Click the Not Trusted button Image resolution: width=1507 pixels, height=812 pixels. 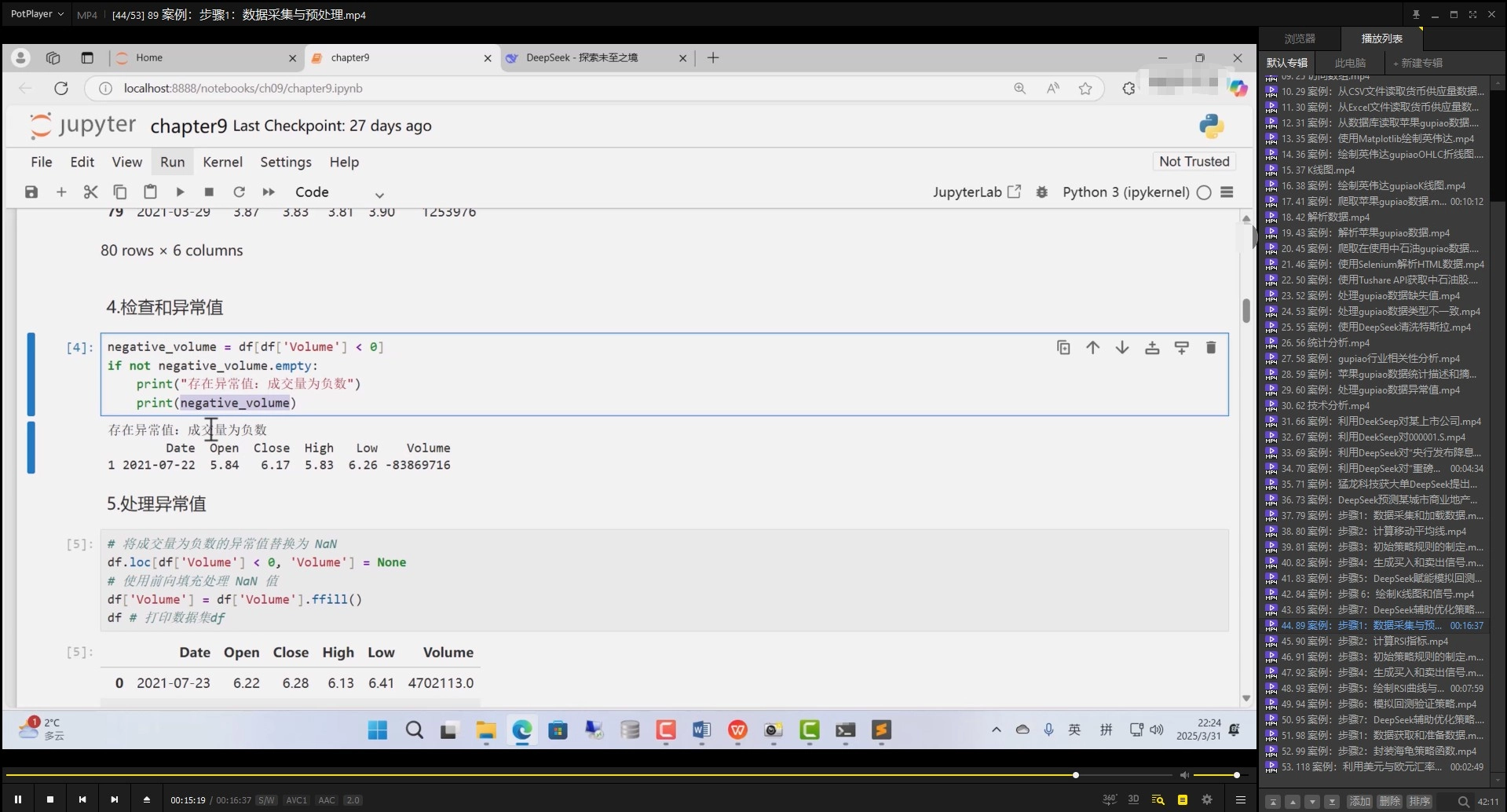[1194, 161]
